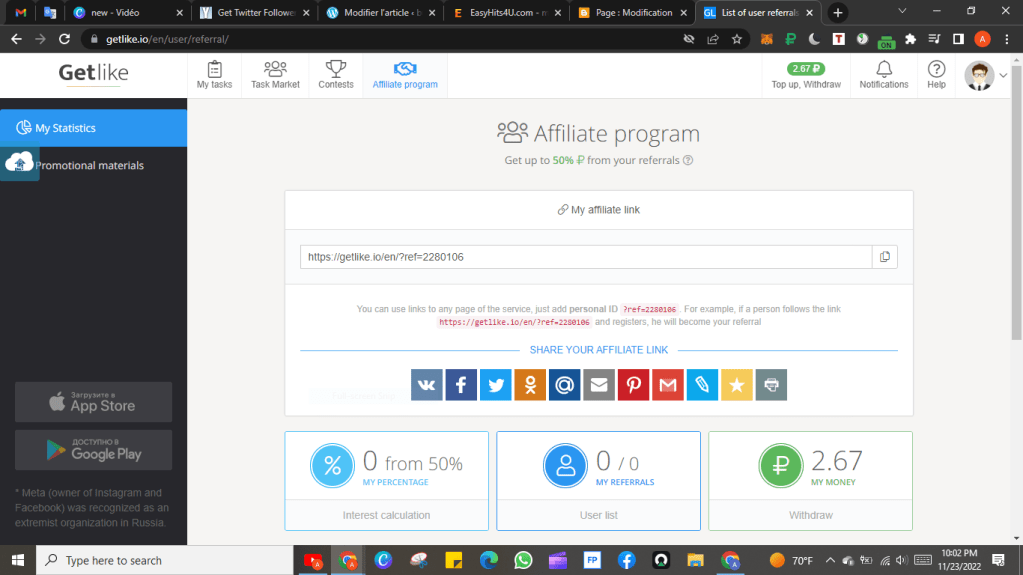The height and width of the screenshot is (575, 1023).
Task: Open the Help question mark icon
Action: tap(936, 75)
